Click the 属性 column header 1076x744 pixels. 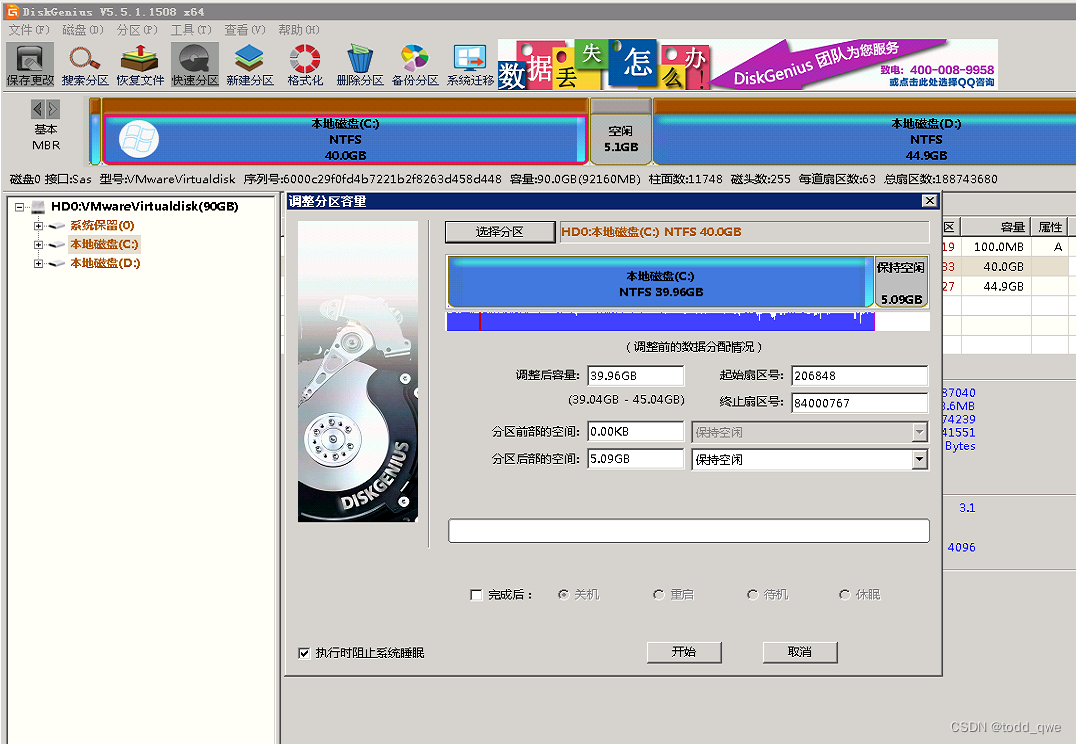1050,227
